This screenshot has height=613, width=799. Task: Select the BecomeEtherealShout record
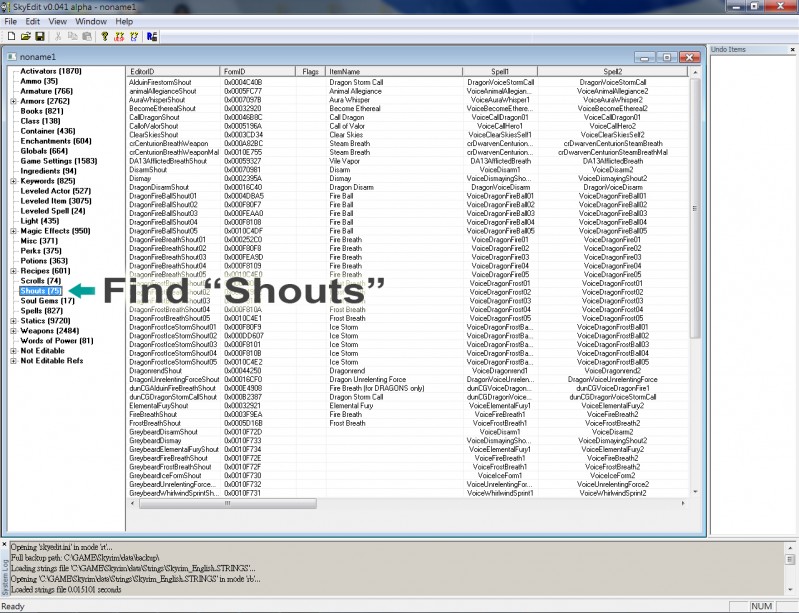(x=407, y=109)
